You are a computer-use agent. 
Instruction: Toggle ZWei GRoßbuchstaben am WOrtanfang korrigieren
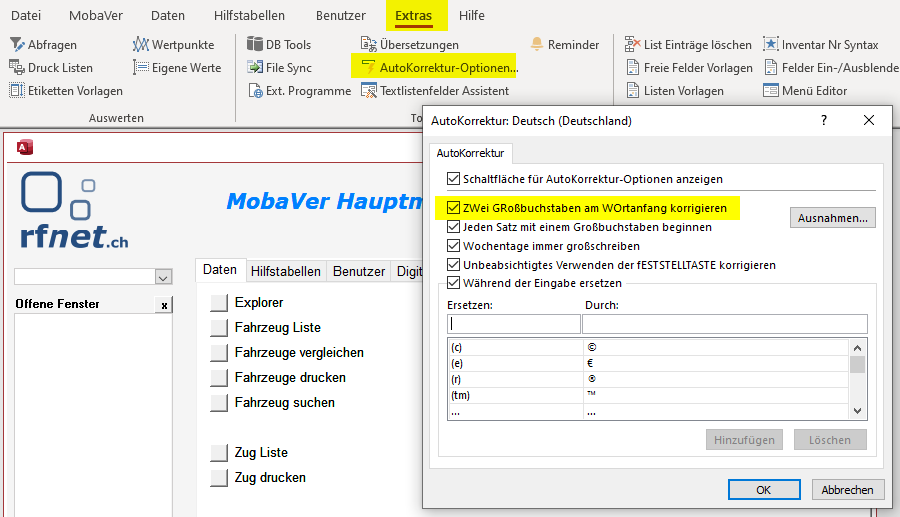453,208
